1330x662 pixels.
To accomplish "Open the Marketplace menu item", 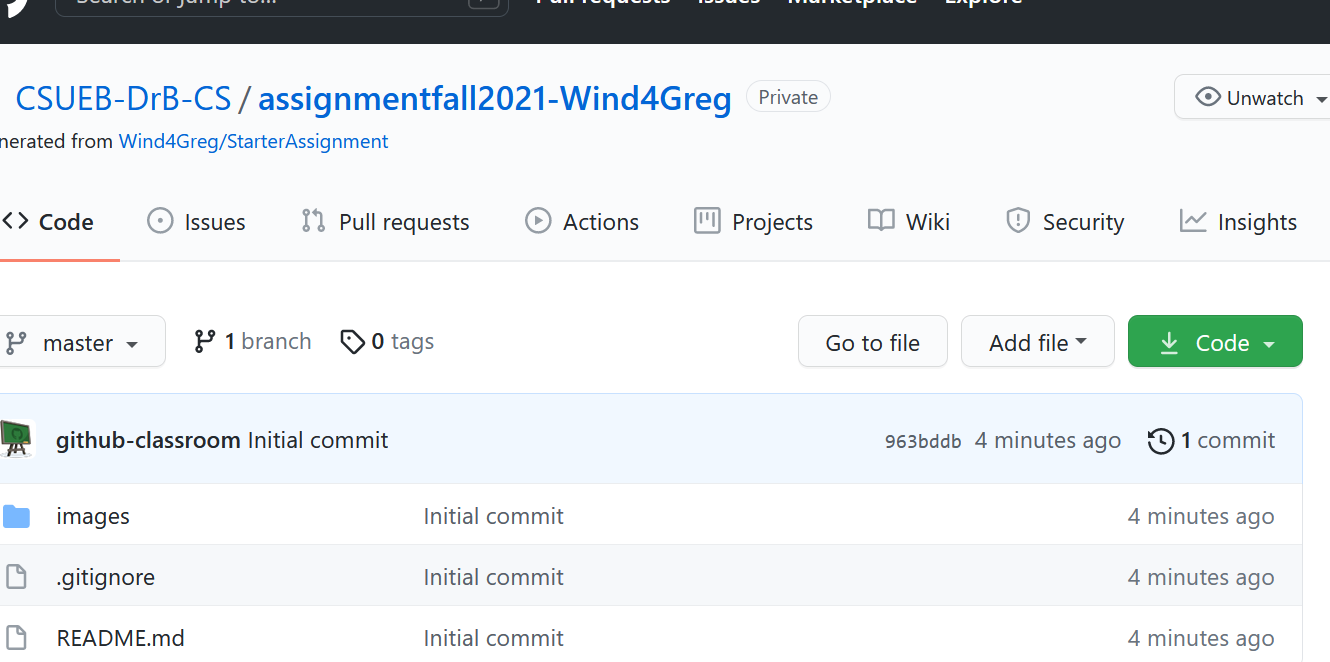I will pyautogui.click(x=851, y=4).
